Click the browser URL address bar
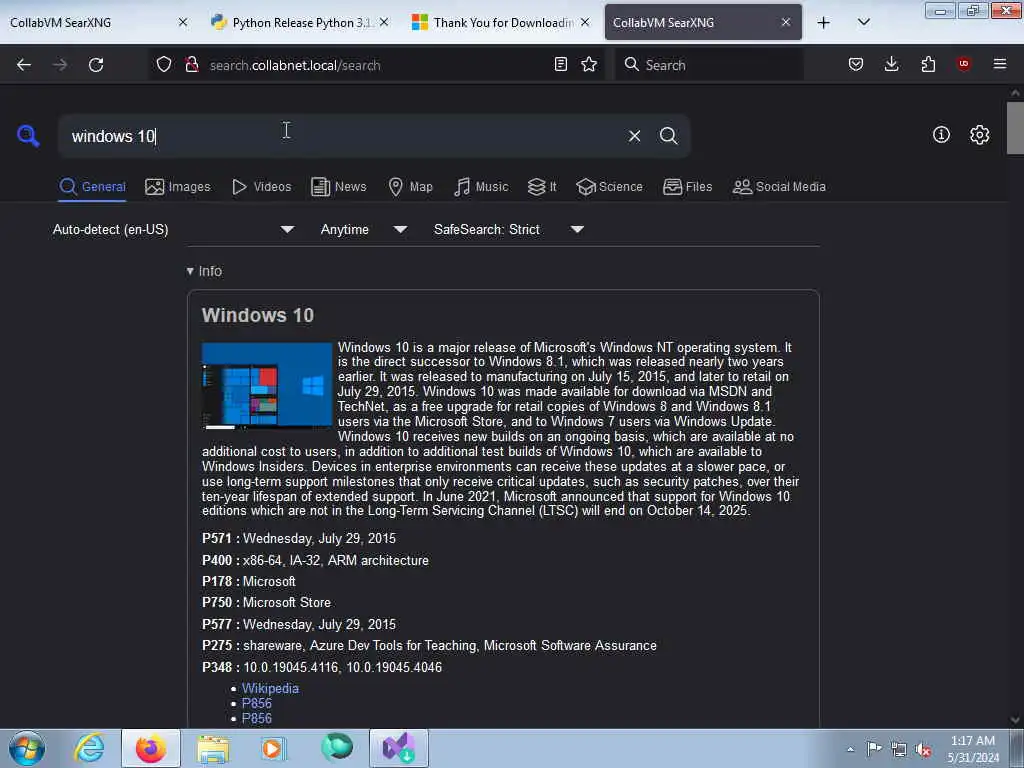The height and width of the screenshot is (768, 1024). coord(376,65)
